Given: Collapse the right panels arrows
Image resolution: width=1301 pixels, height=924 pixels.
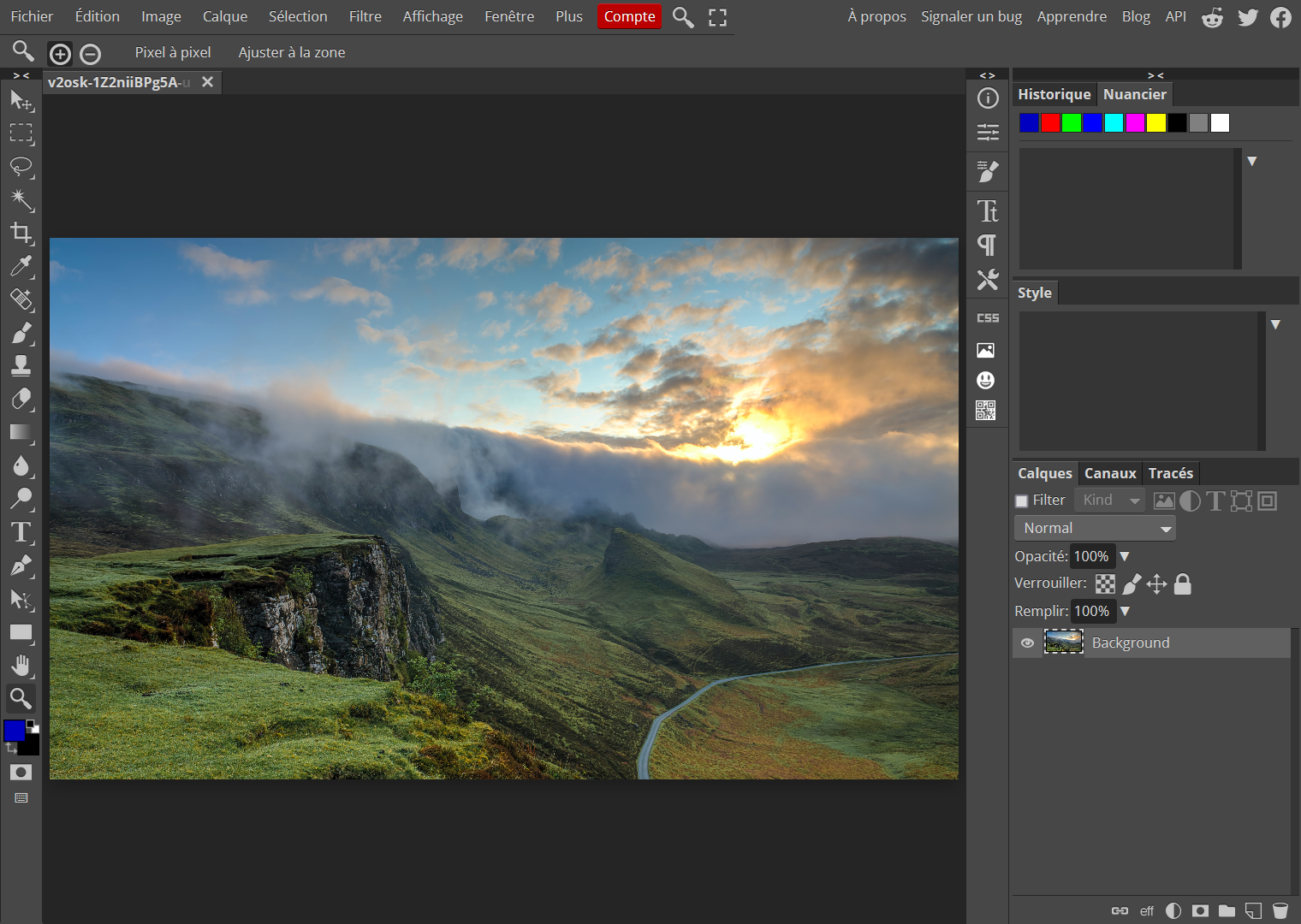Looking at the screenshot, I should tap(1155, 75).
